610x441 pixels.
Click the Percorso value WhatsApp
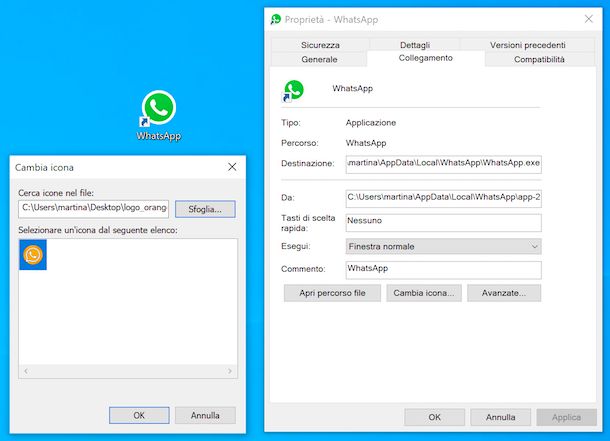366,143
